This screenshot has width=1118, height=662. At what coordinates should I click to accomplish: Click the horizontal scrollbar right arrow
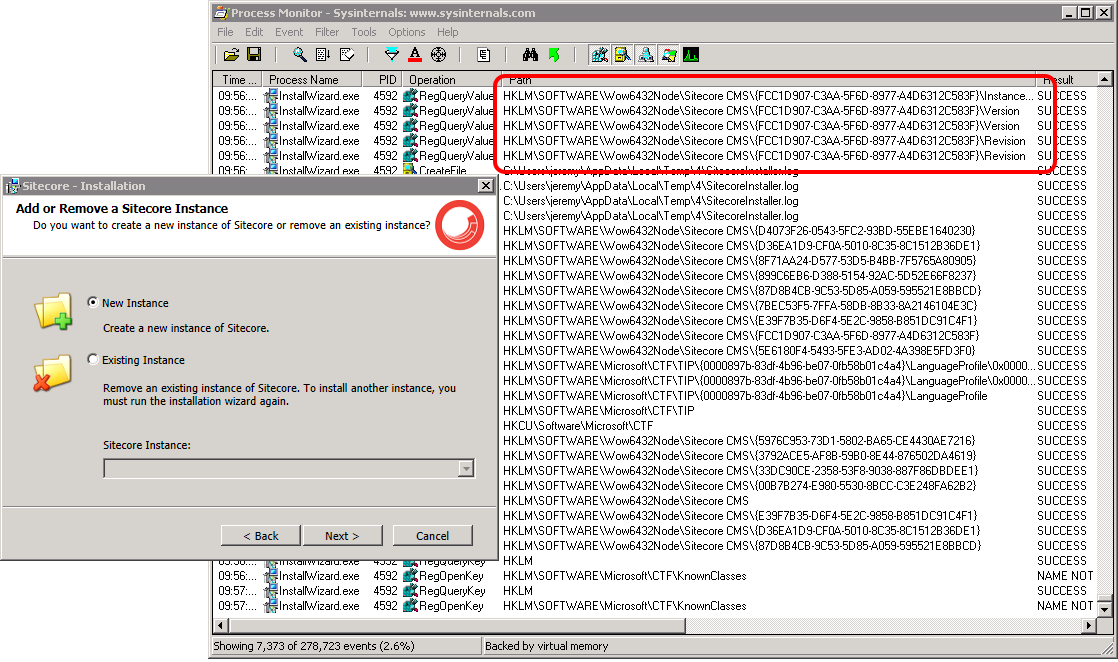coord(1089,626)
